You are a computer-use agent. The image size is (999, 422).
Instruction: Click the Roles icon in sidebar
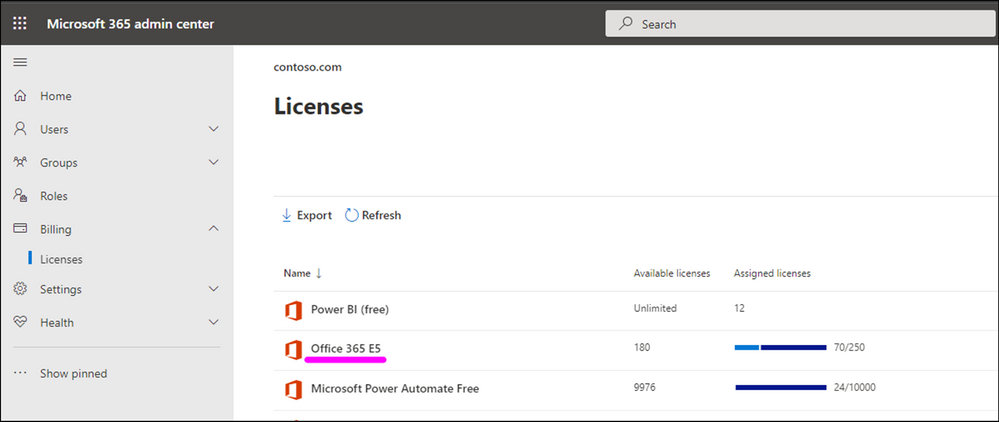point(20,196)
